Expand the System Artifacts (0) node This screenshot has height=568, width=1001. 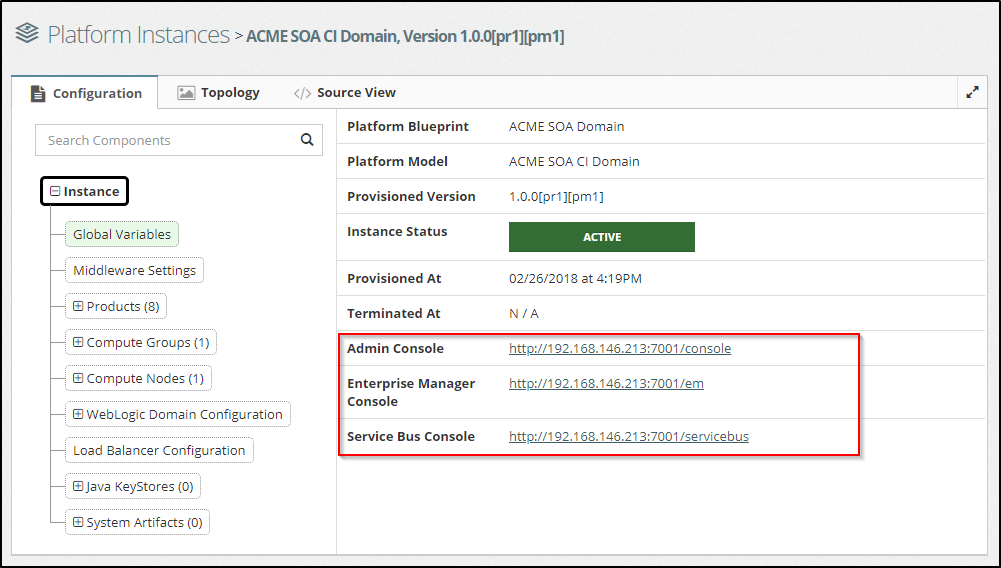[x=78, y=522]
